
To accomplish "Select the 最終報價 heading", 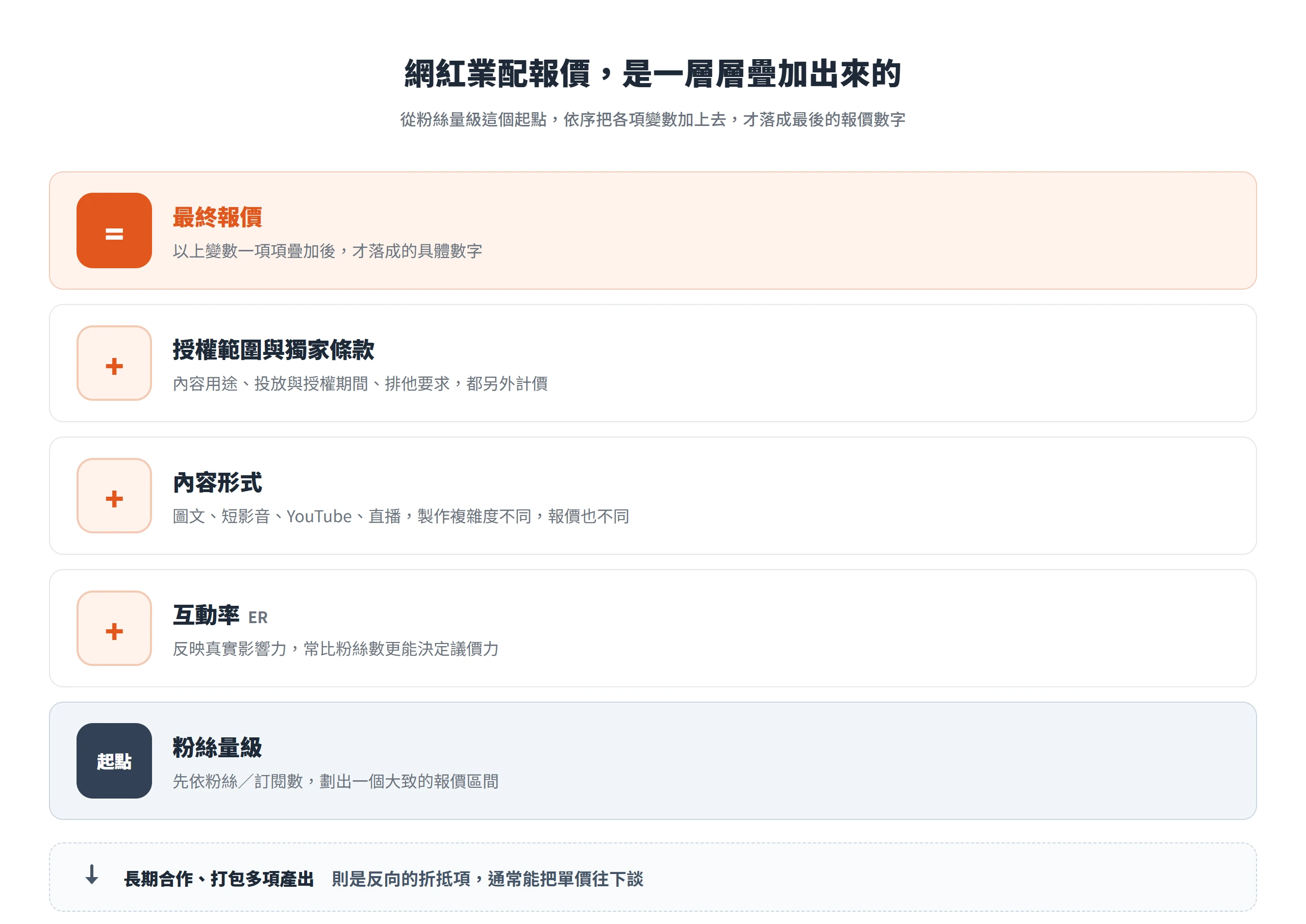I will [217, 217].
